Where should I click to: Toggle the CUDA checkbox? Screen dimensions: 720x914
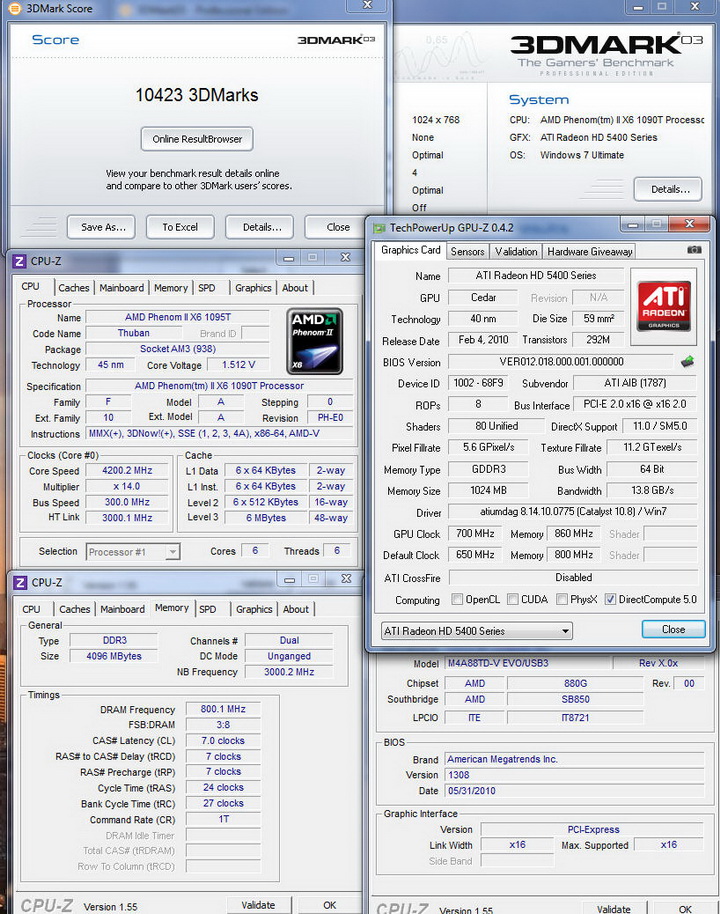[x=513, y=599]
